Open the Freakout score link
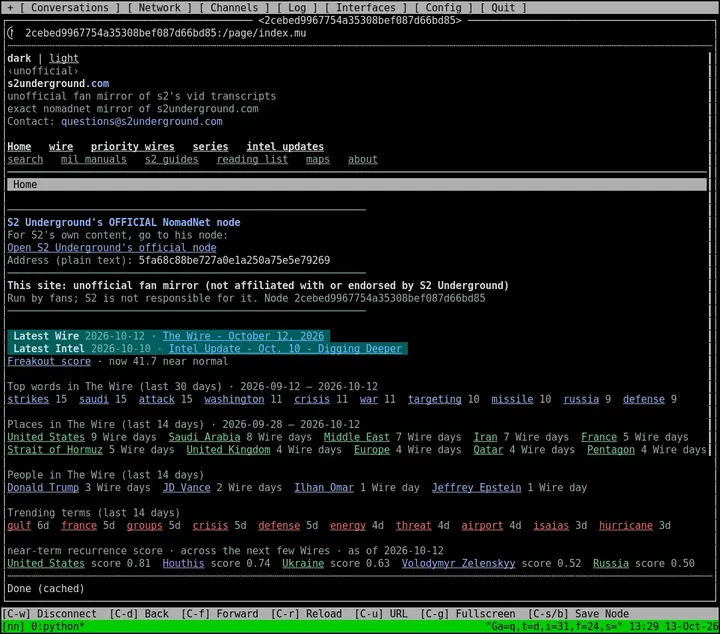Image resolution: width=720 pixels, height=634 pixels. [x=49, y=362]
